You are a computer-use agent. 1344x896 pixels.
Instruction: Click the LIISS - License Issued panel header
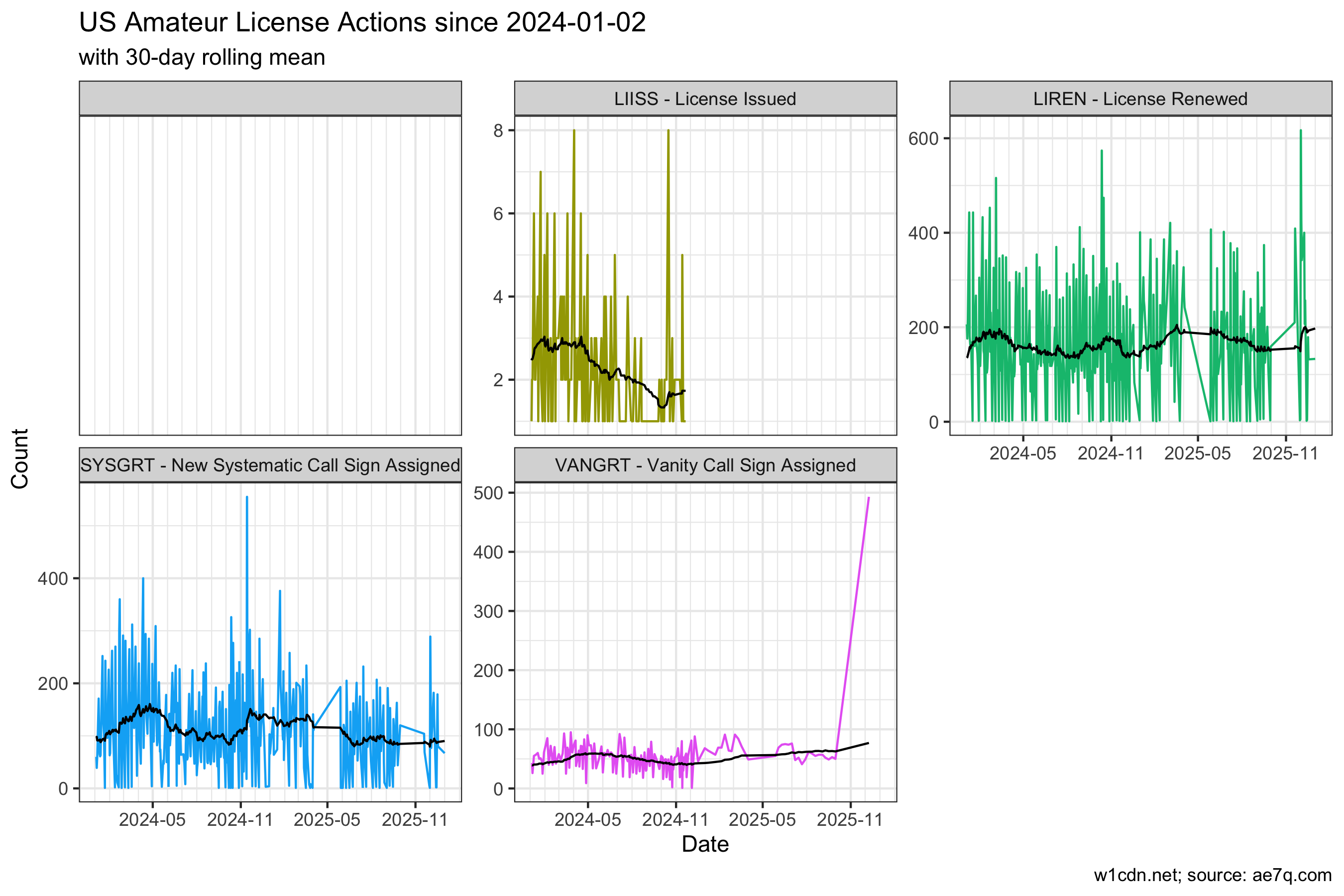click(x=705, y=99)
